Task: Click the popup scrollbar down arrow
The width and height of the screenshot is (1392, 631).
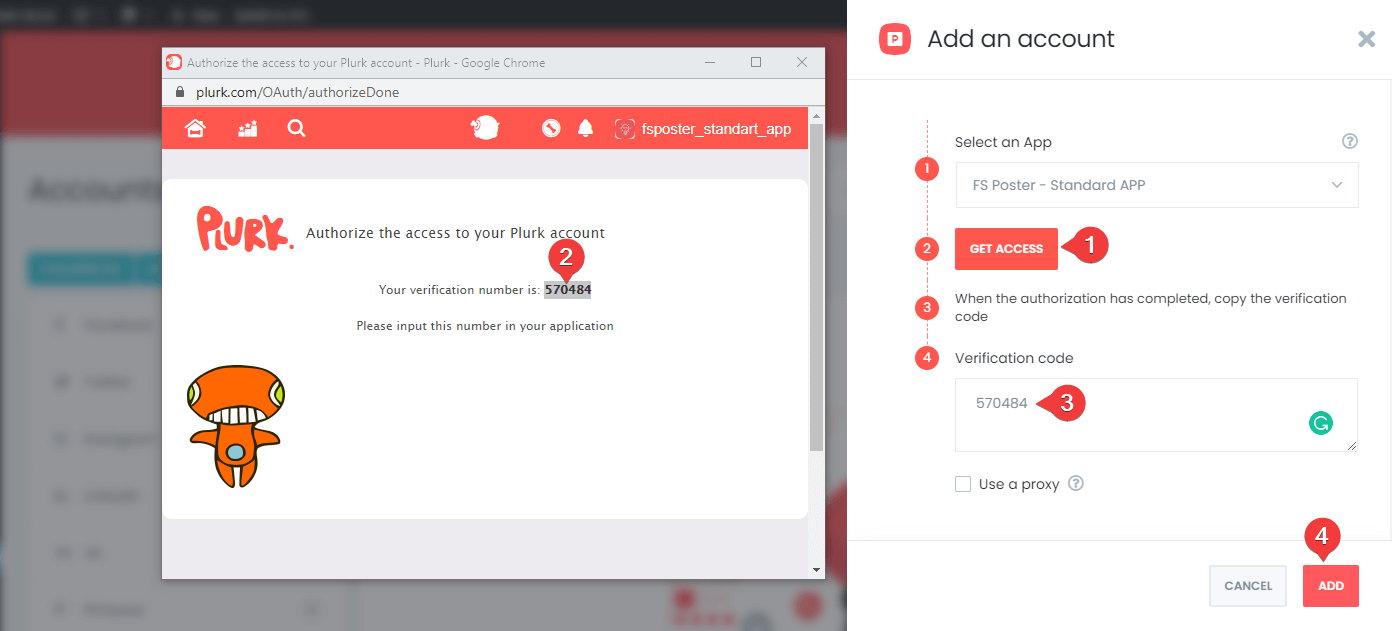Action: pyautogui.click(x=817, y=570)
